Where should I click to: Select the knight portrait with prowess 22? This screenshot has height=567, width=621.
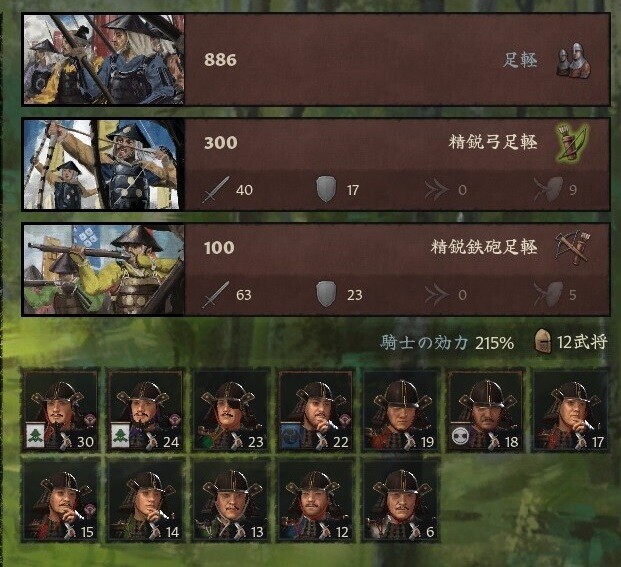point(316,411)
